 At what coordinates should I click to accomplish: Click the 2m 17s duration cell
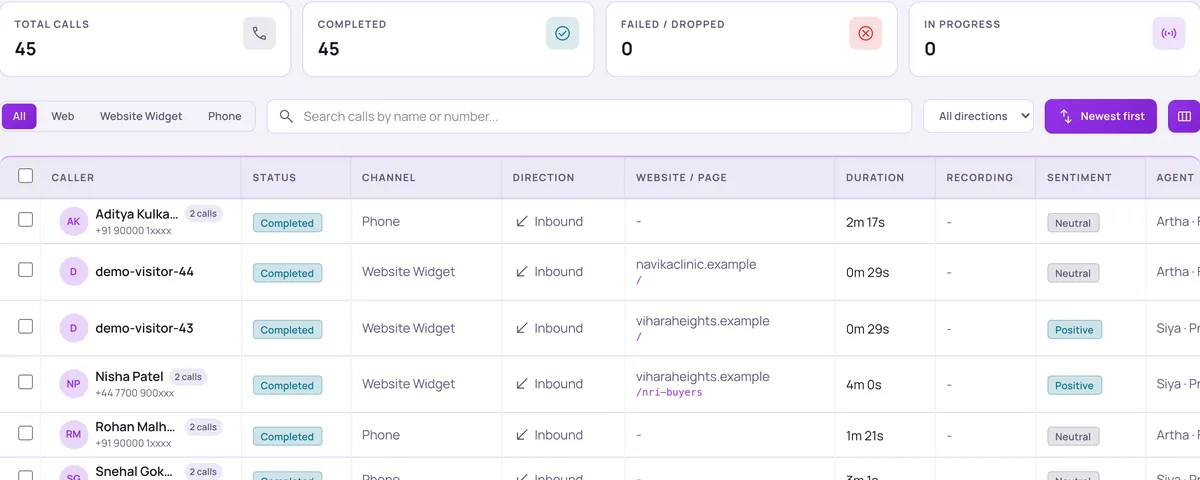click(x=865, y=222)
